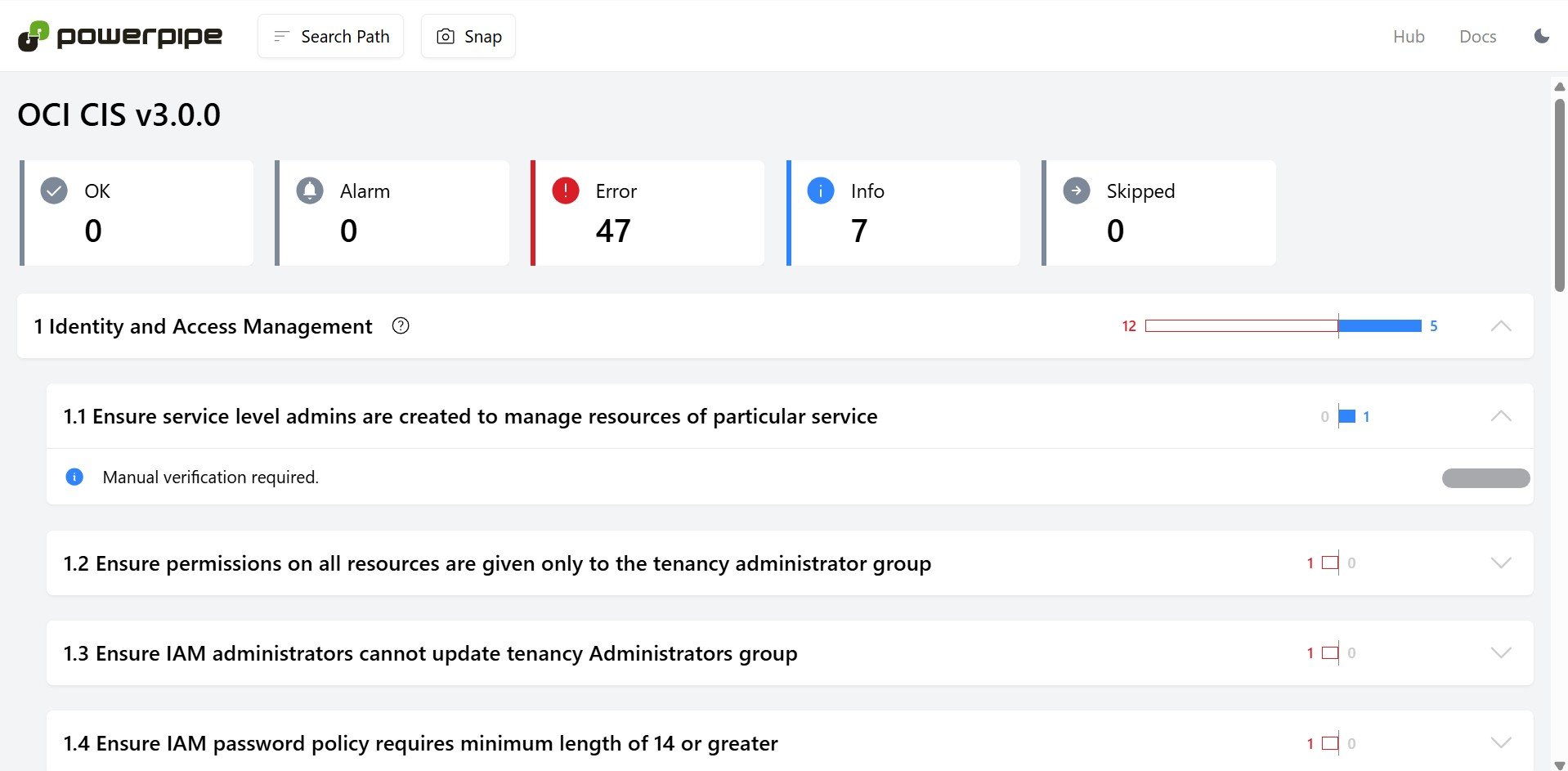Screen dimensions: 1568x771
Task: Click the Error summary card showing 47
Action: pyautogui.click(x=647, y=213)
